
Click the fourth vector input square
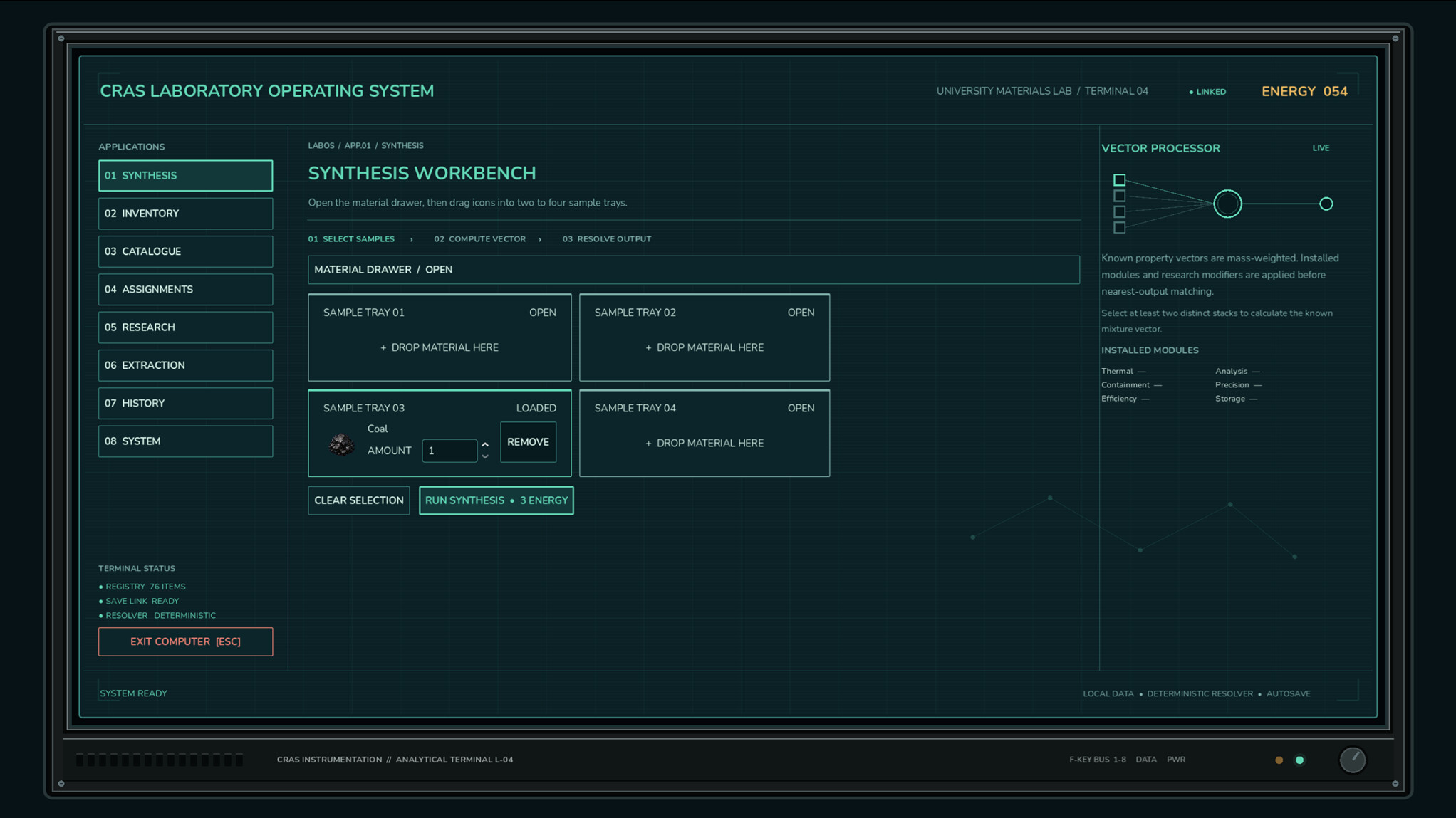(x=1119, y=228)
